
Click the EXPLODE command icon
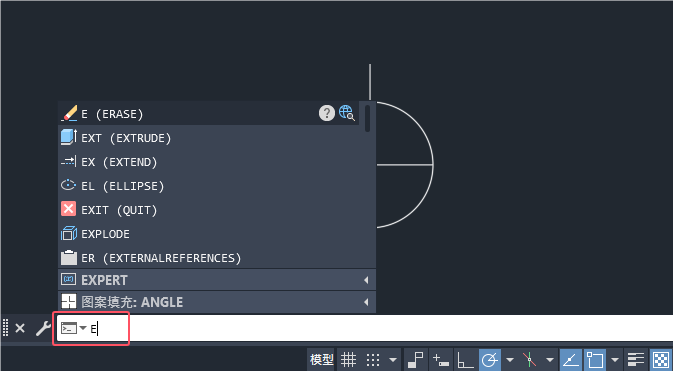69,234
